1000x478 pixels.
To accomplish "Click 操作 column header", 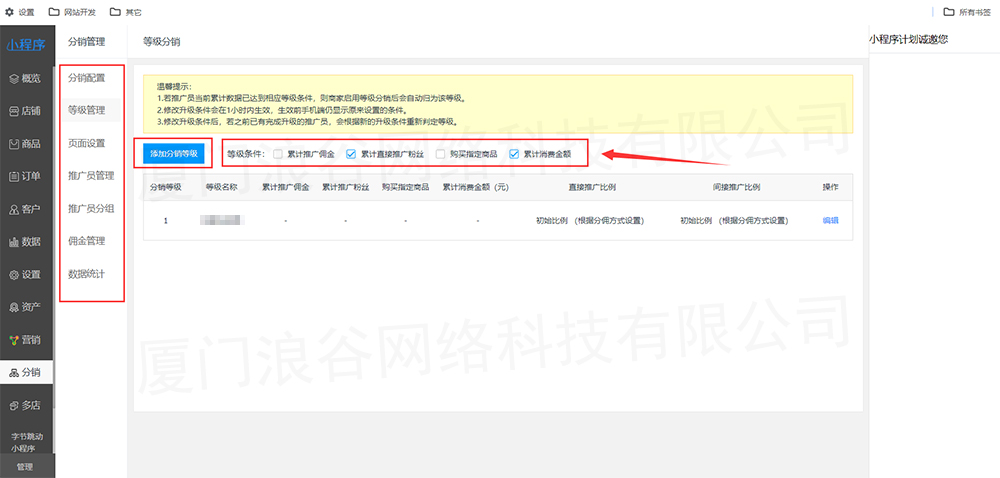I will 830,187.
